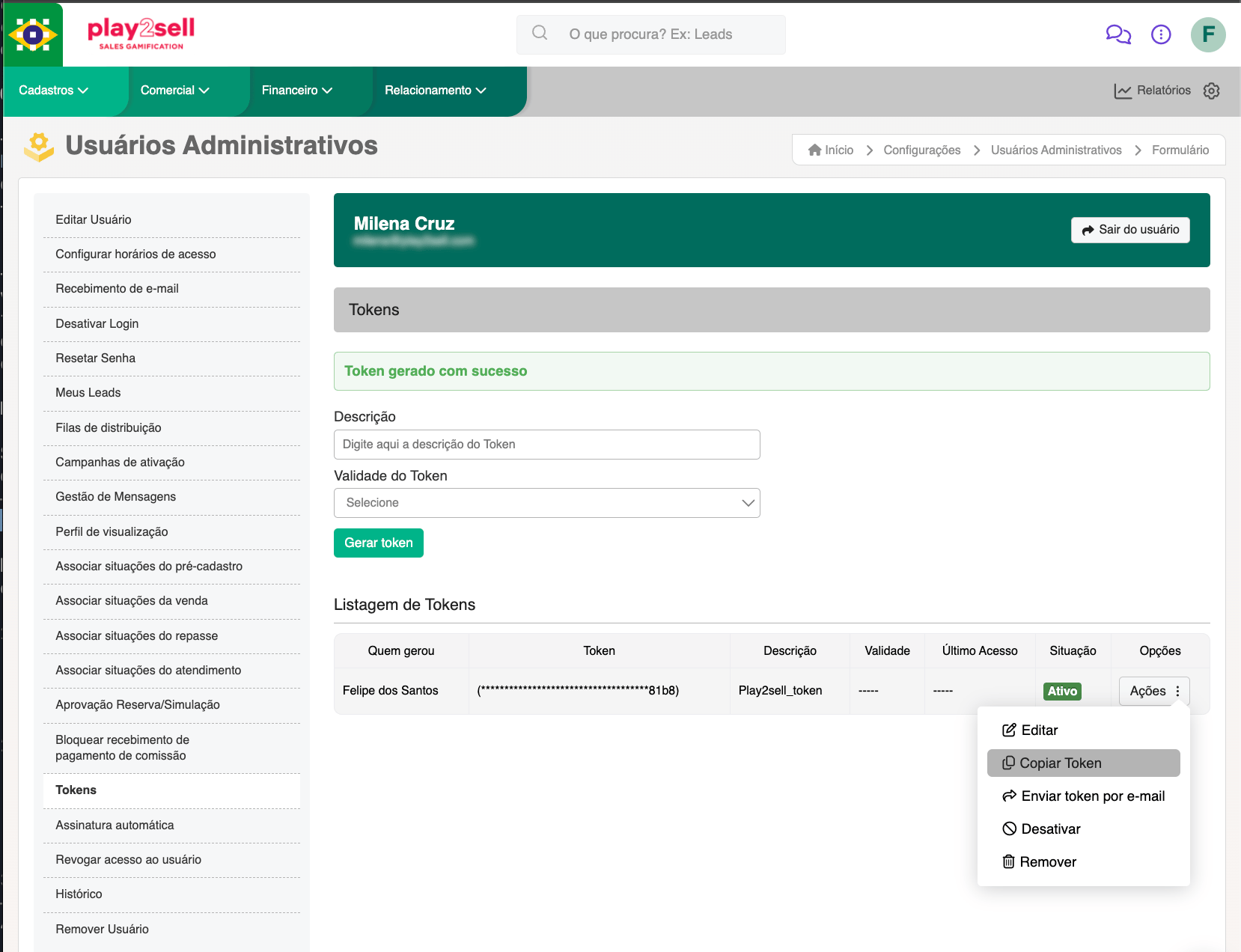1241x952 pixels.
Task: Open Histórico in the sidebar
Action: point(171,894)
